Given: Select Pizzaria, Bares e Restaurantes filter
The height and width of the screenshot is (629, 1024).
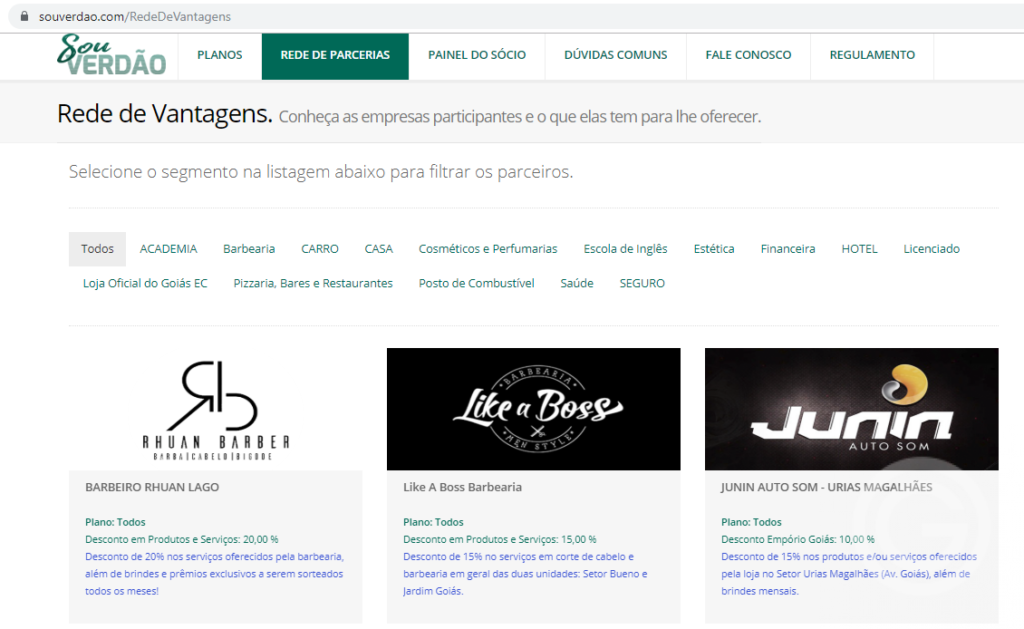Looking at the screenshot, I should point(313,283).
